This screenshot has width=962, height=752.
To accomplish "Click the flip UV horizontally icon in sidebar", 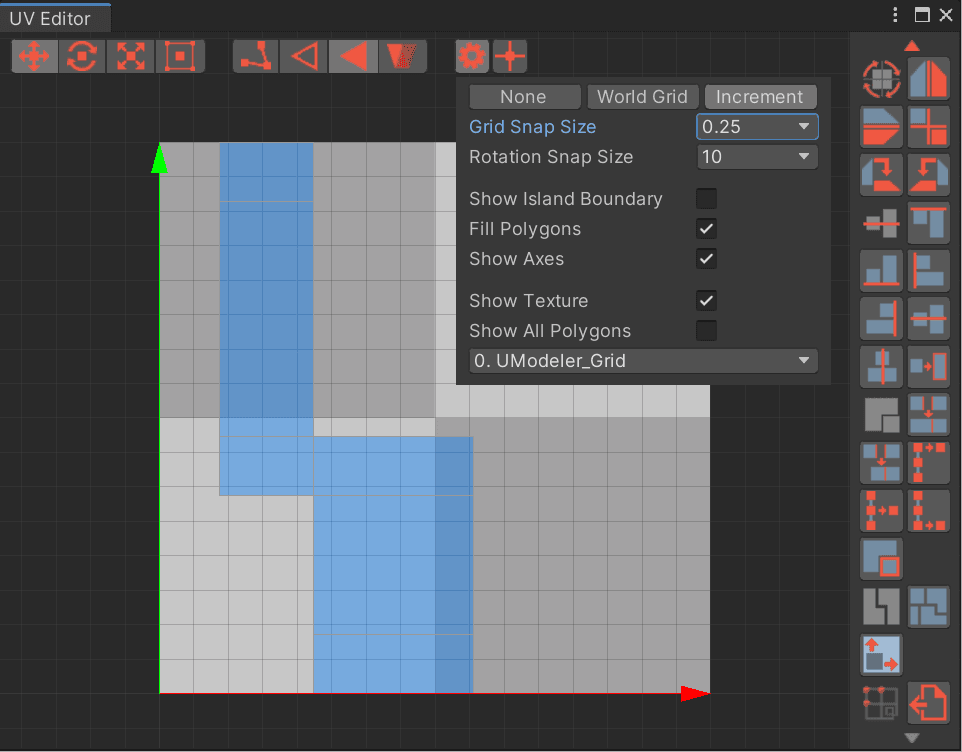I will coord(929,80).
